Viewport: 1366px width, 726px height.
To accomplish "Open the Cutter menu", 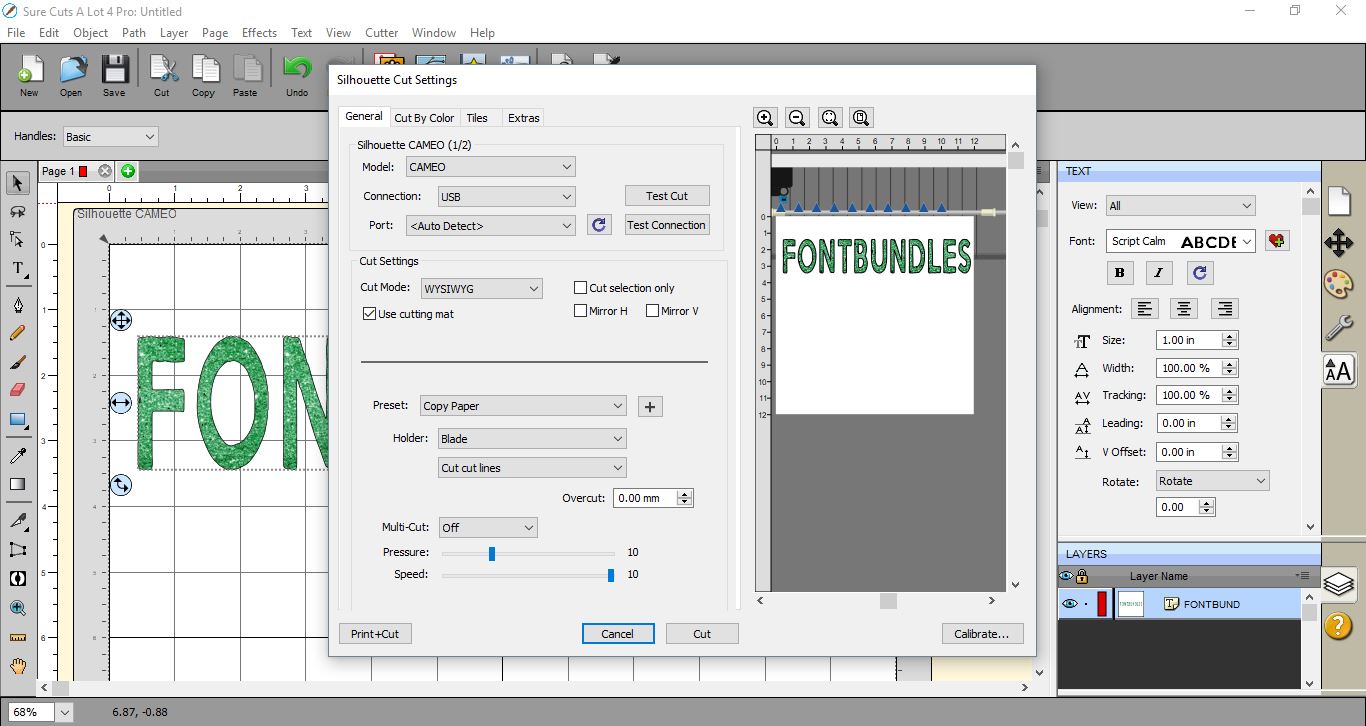I will pos(381,33).
